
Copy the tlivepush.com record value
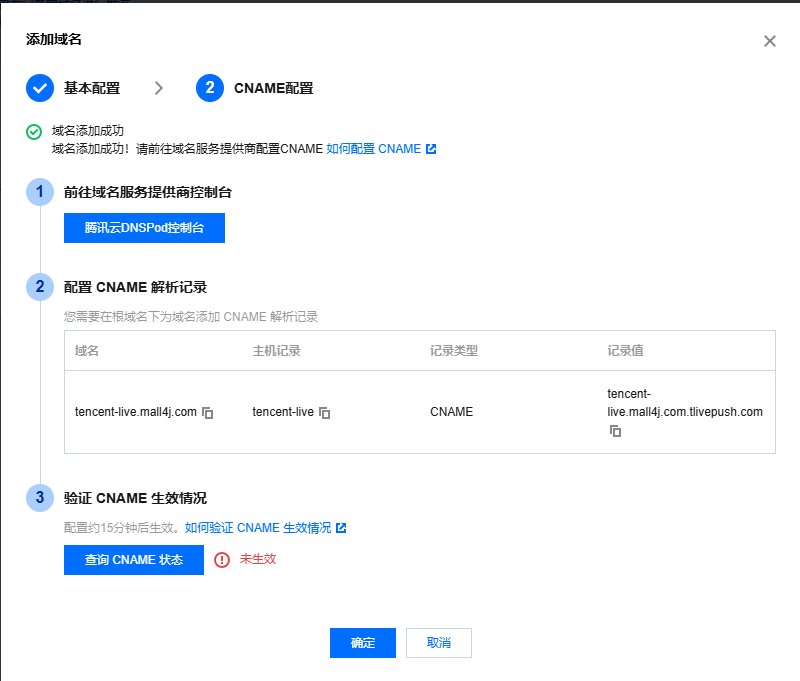click(616, 431)
